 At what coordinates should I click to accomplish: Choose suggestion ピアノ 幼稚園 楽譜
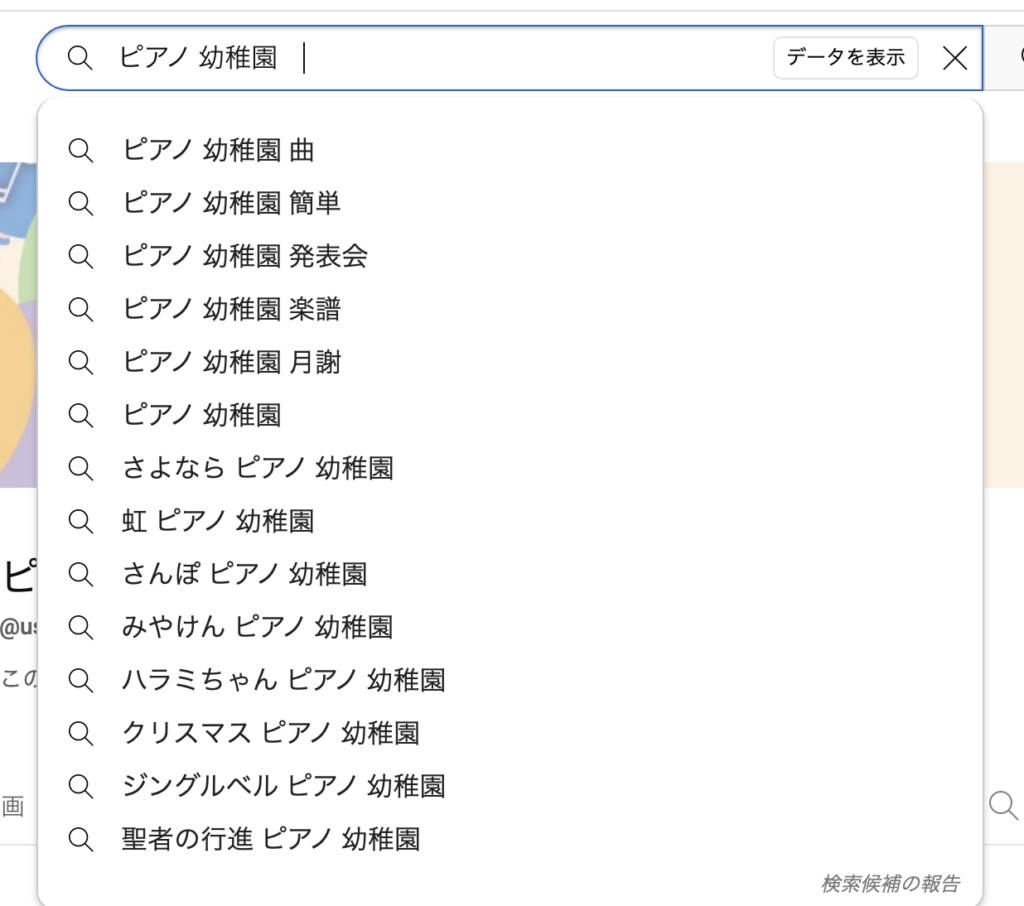(x=510, y=309)
